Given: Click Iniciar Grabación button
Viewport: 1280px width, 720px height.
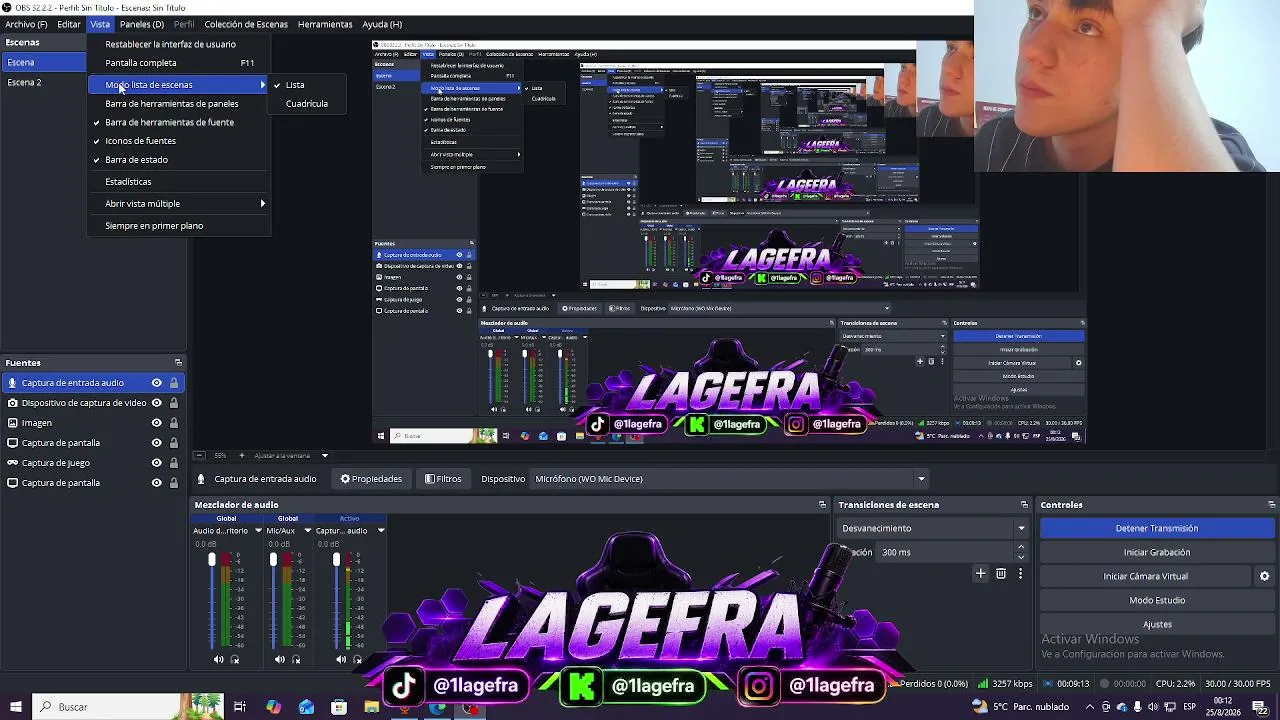Looking at the screenshot, I should point(1157,552).
